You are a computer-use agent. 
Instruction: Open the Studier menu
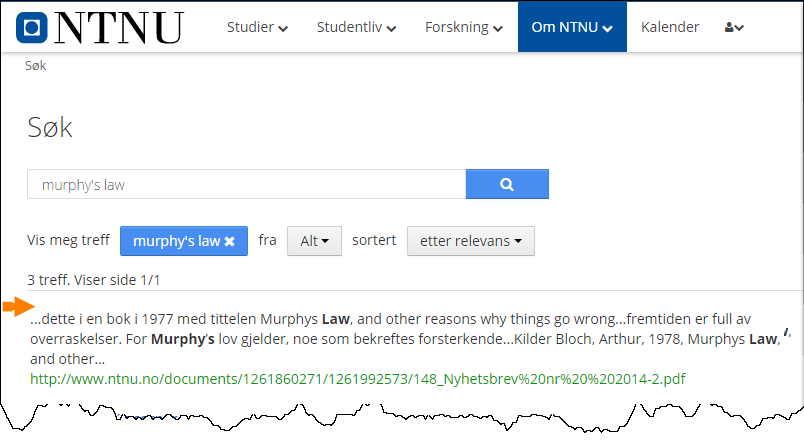click(x=257, y=27)
